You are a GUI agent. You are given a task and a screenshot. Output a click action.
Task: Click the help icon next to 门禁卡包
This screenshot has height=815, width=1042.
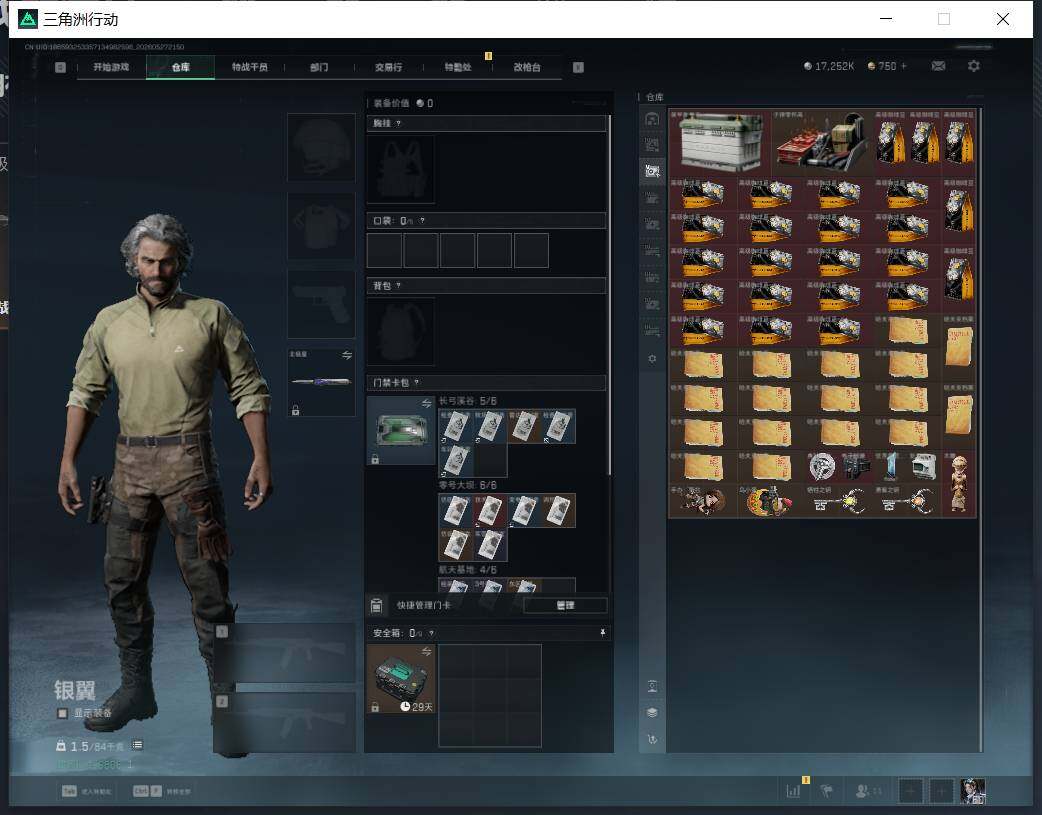[417, 383]
